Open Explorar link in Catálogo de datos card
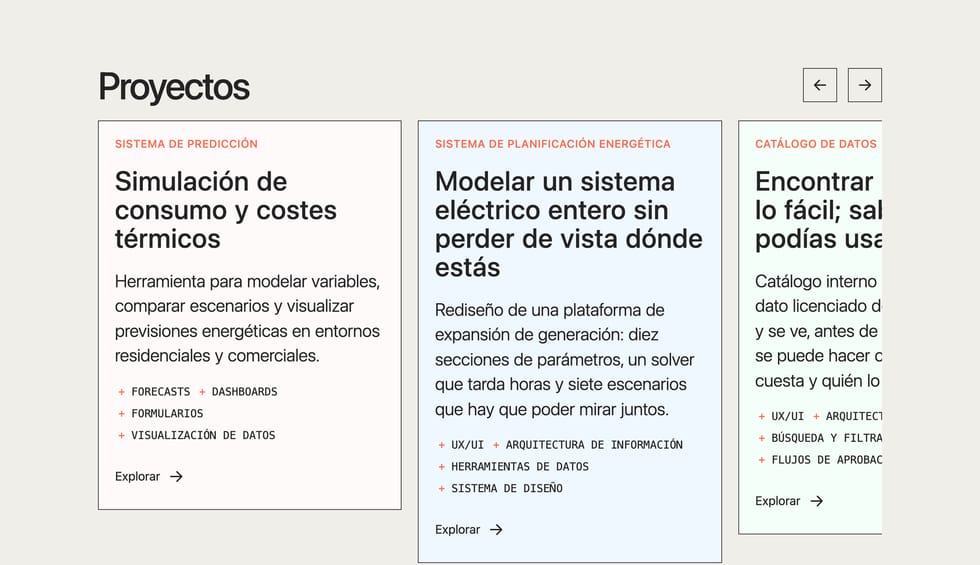Screen dimensions: 980x565 tap(789, 501)
